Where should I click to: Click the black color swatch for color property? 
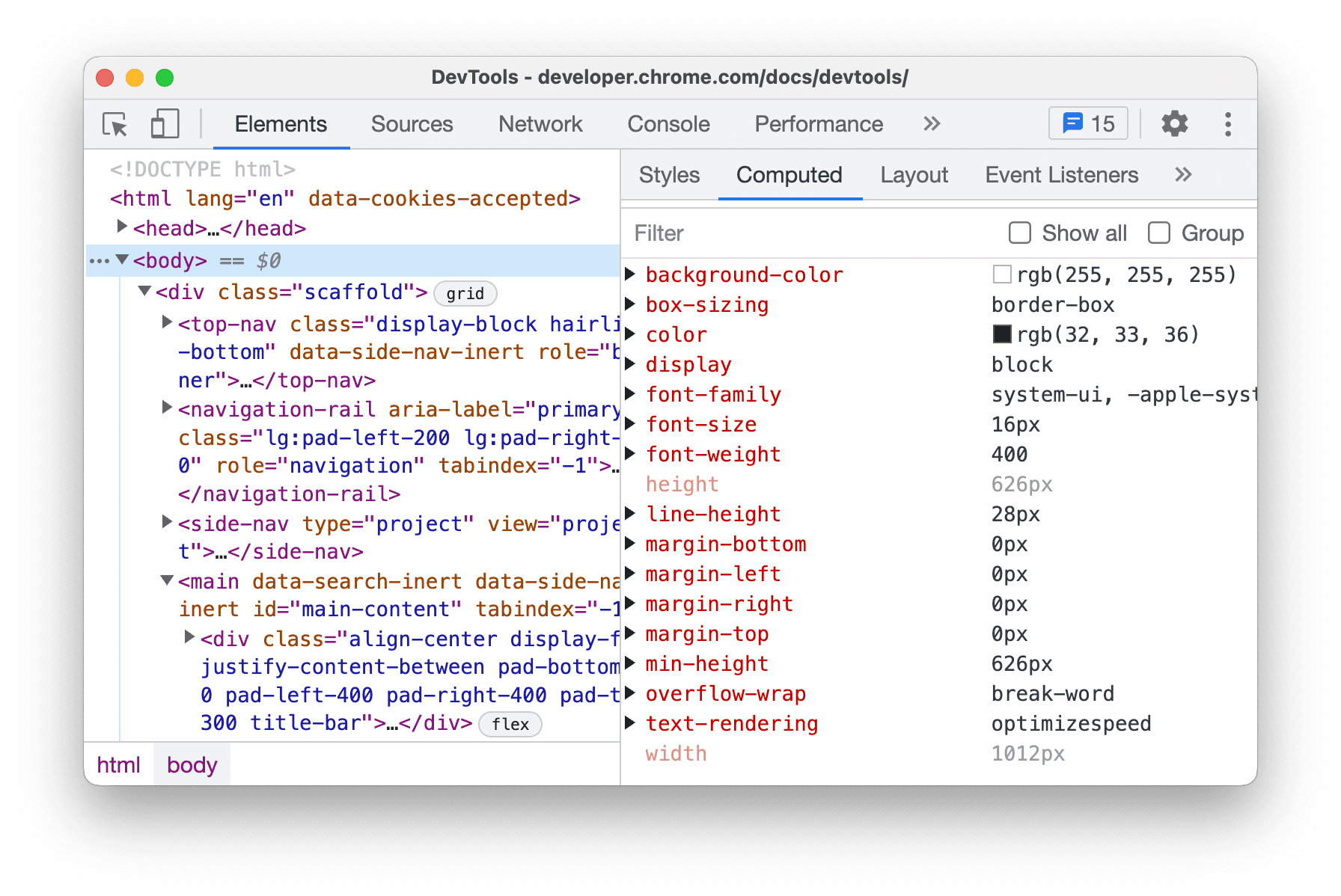tap(1003, 334)
